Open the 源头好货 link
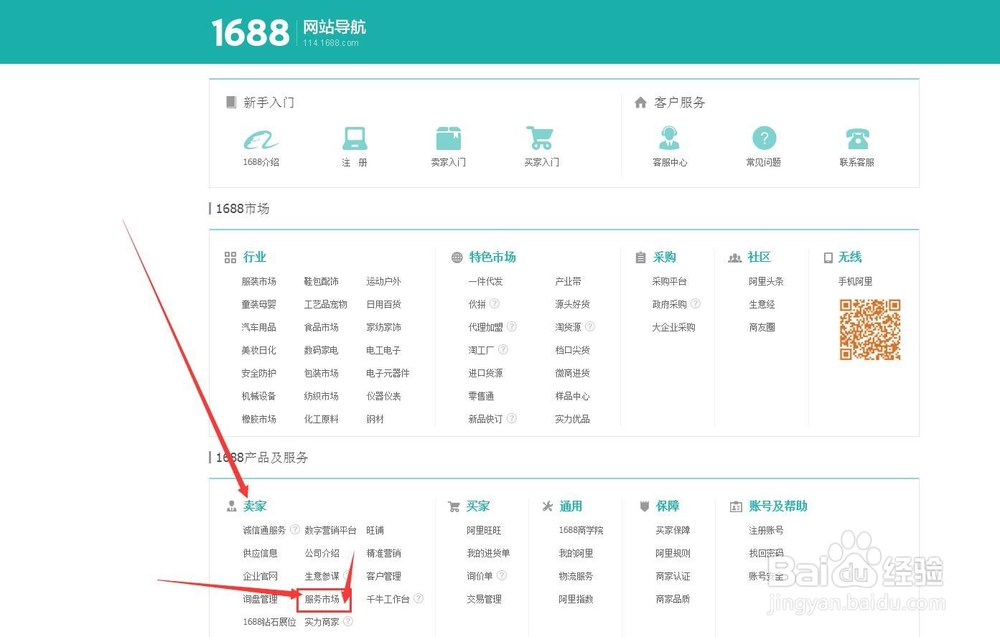Screen dimensions: 1000x637 572,304
